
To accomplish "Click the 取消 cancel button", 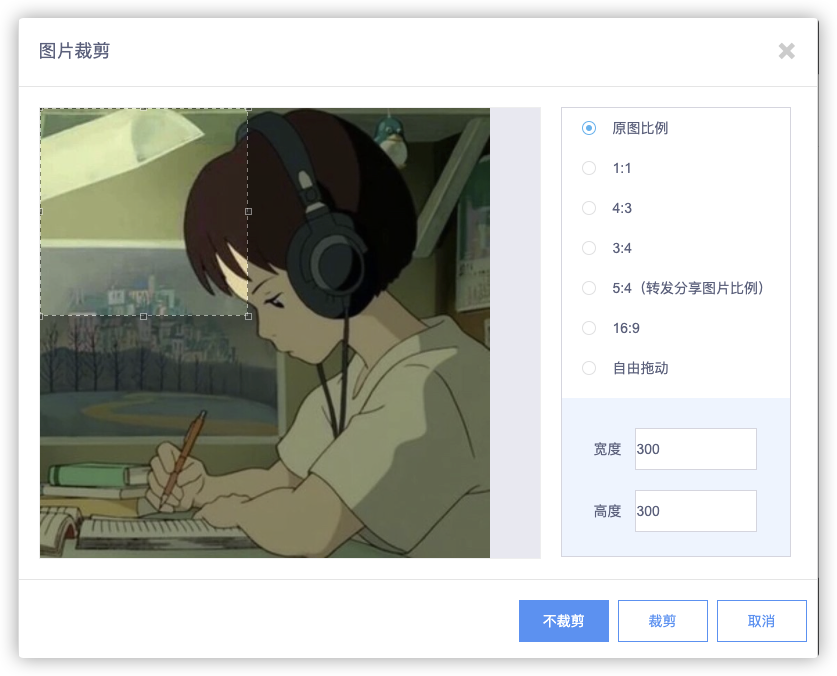I will [x=762, y=621].
